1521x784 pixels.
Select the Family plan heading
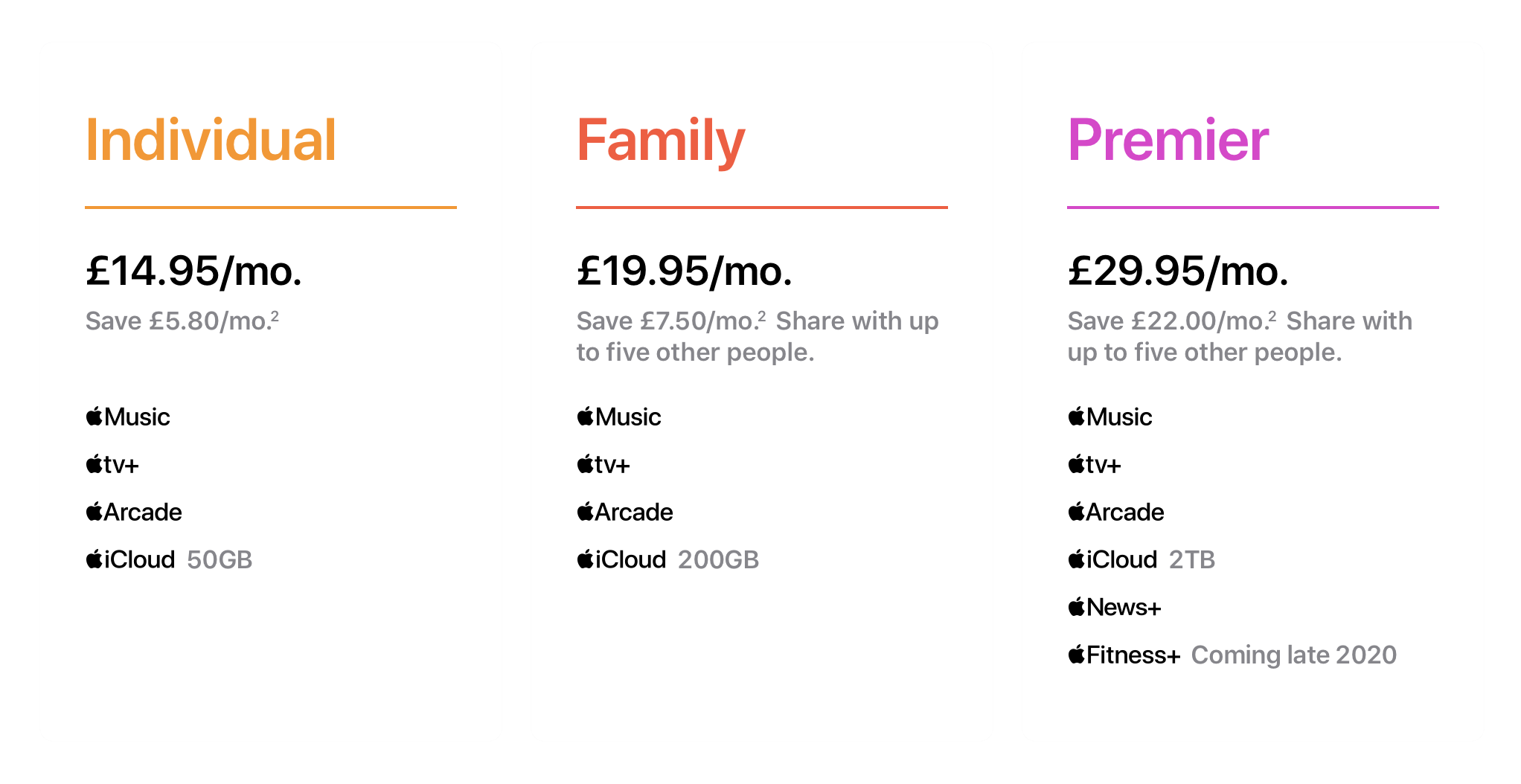[661, 141]
